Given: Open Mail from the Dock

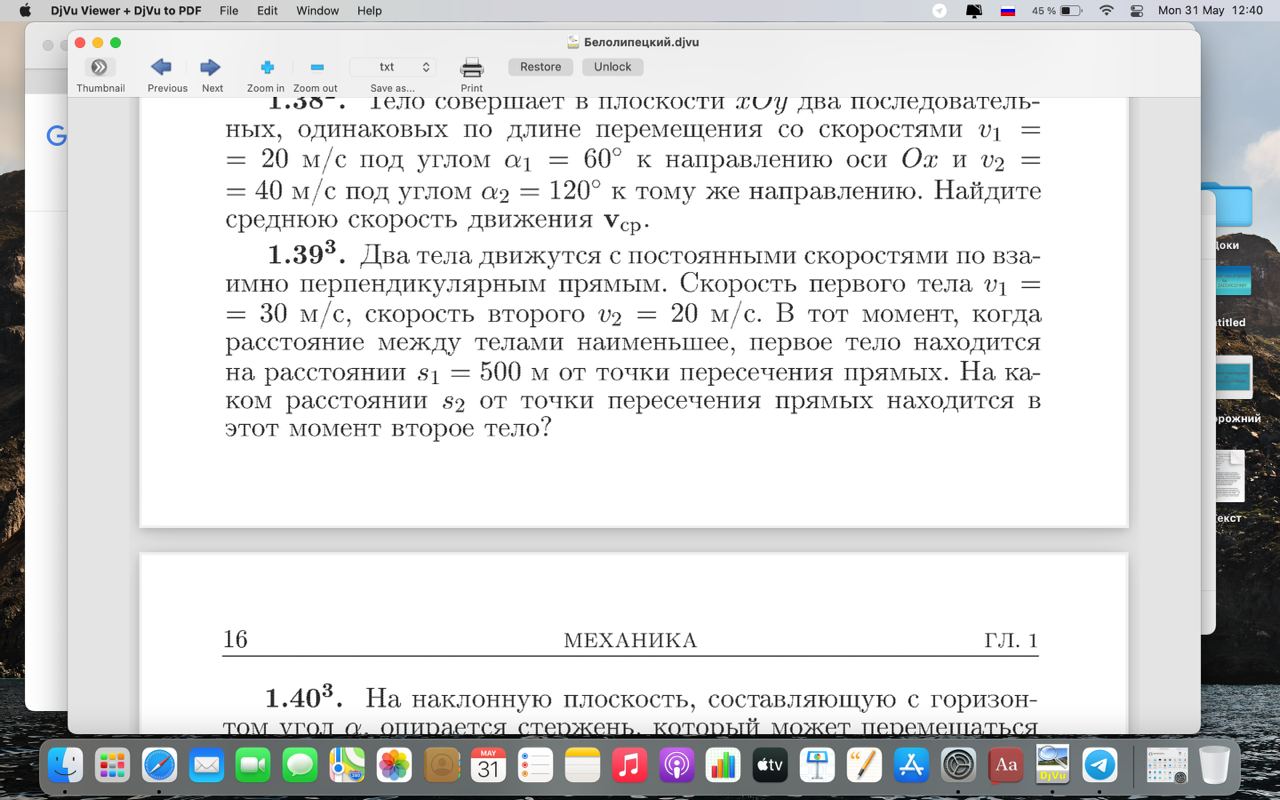Looking at the screenshot, I should 207,765.
